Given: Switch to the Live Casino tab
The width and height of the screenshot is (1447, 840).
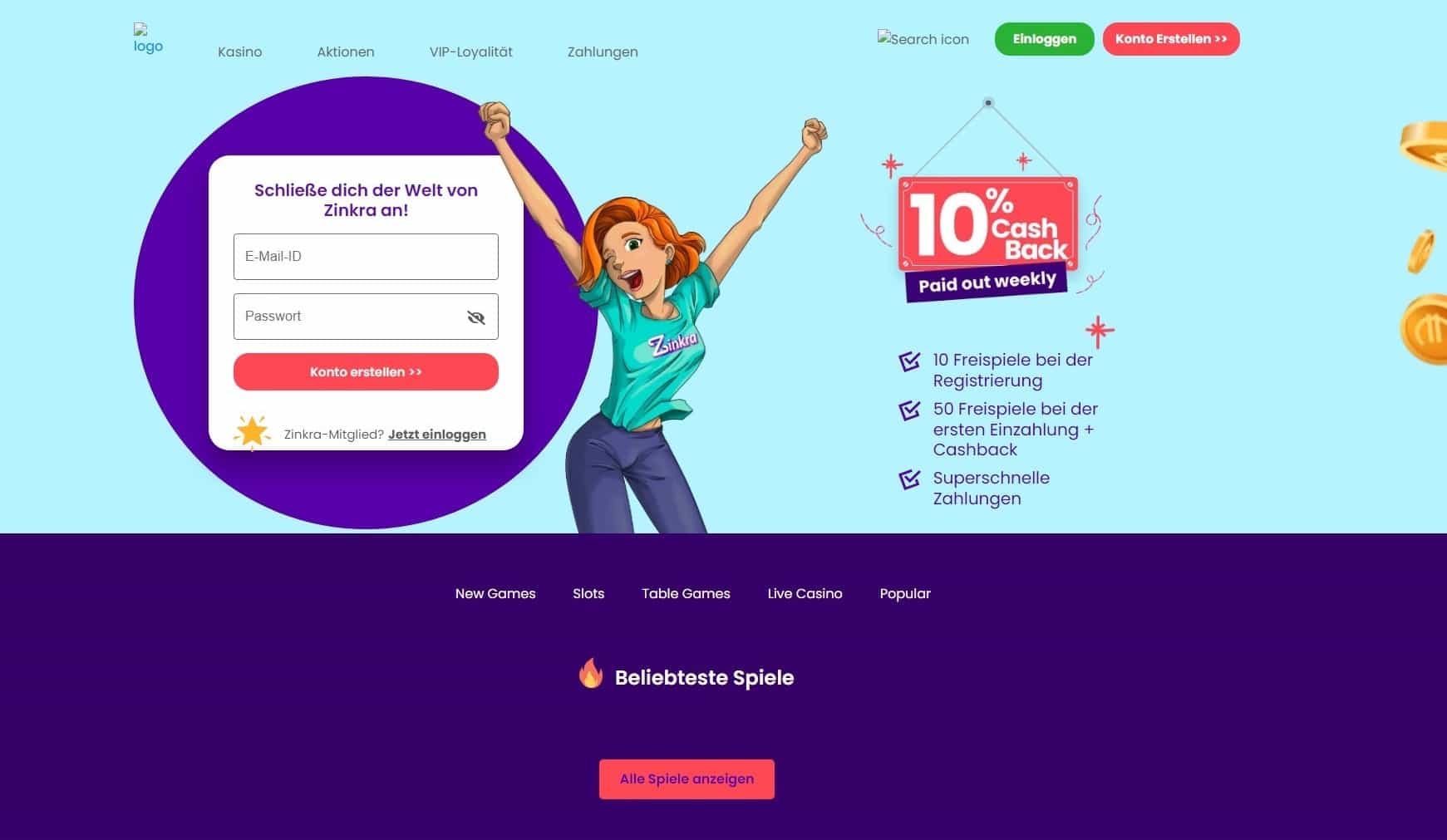Looking at the screenshot, I should (x=805, y=593).
